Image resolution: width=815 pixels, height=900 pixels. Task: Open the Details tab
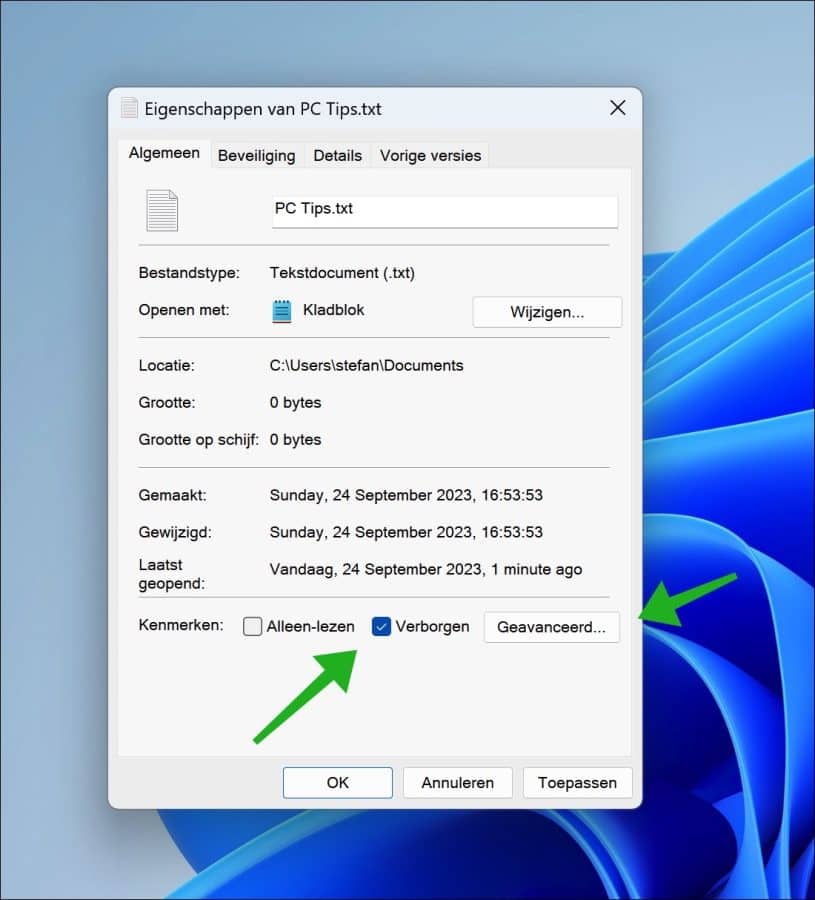pos(337,156)
